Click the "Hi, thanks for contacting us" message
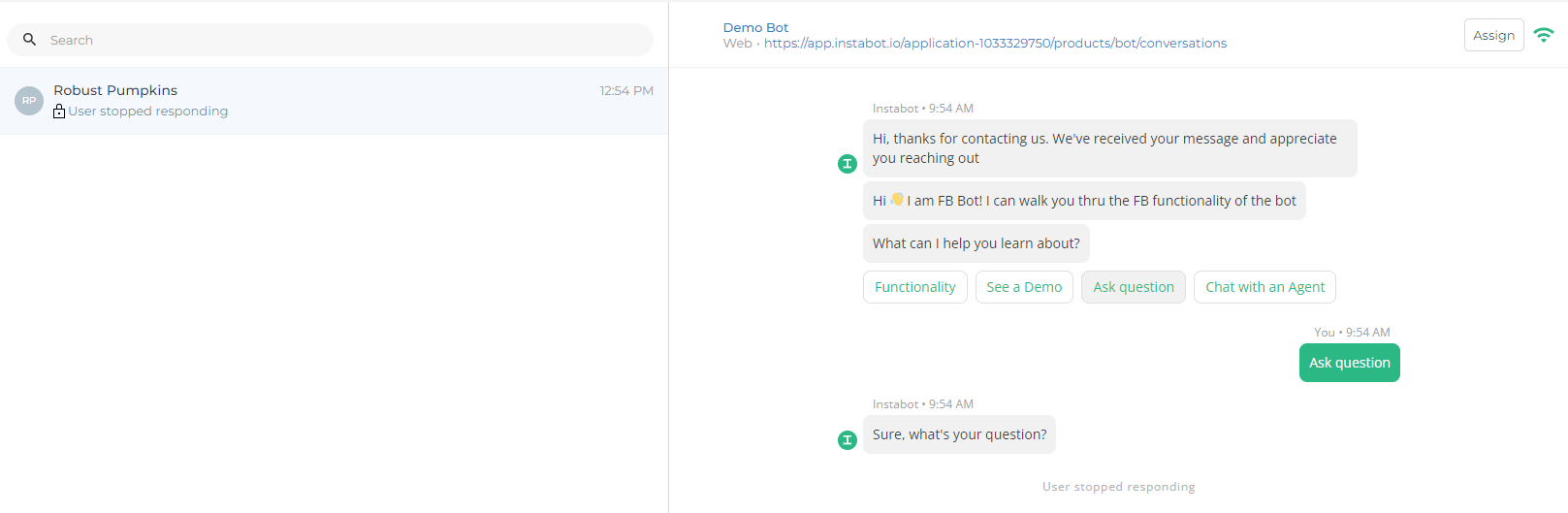Screen dimensions: 1568x513 [x=1110, y=148]
